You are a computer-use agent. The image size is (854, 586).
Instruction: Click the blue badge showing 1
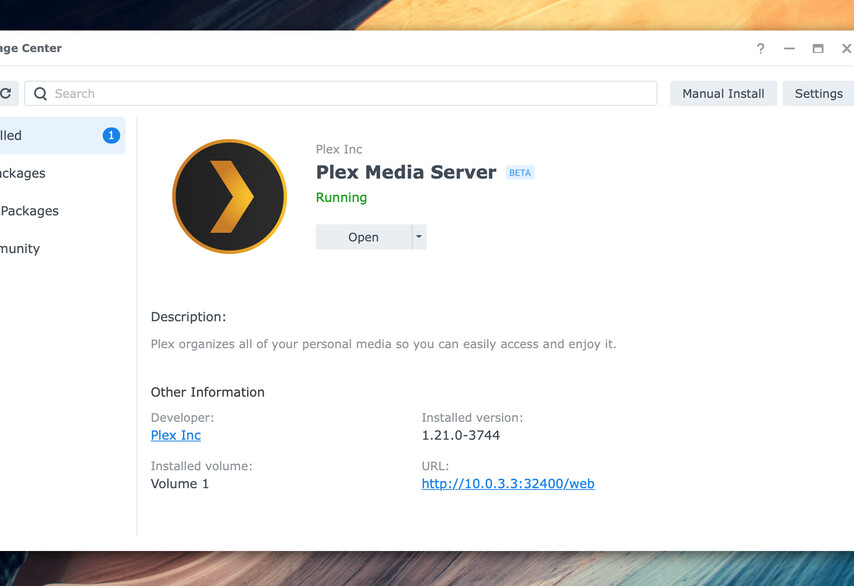(111, 136)
